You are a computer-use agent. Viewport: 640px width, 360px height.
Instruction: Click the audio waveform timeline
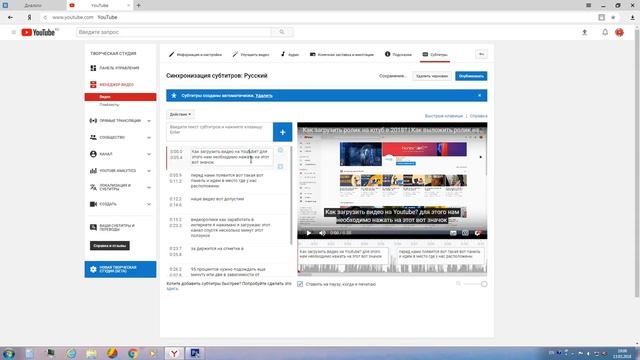click(392, 268)
